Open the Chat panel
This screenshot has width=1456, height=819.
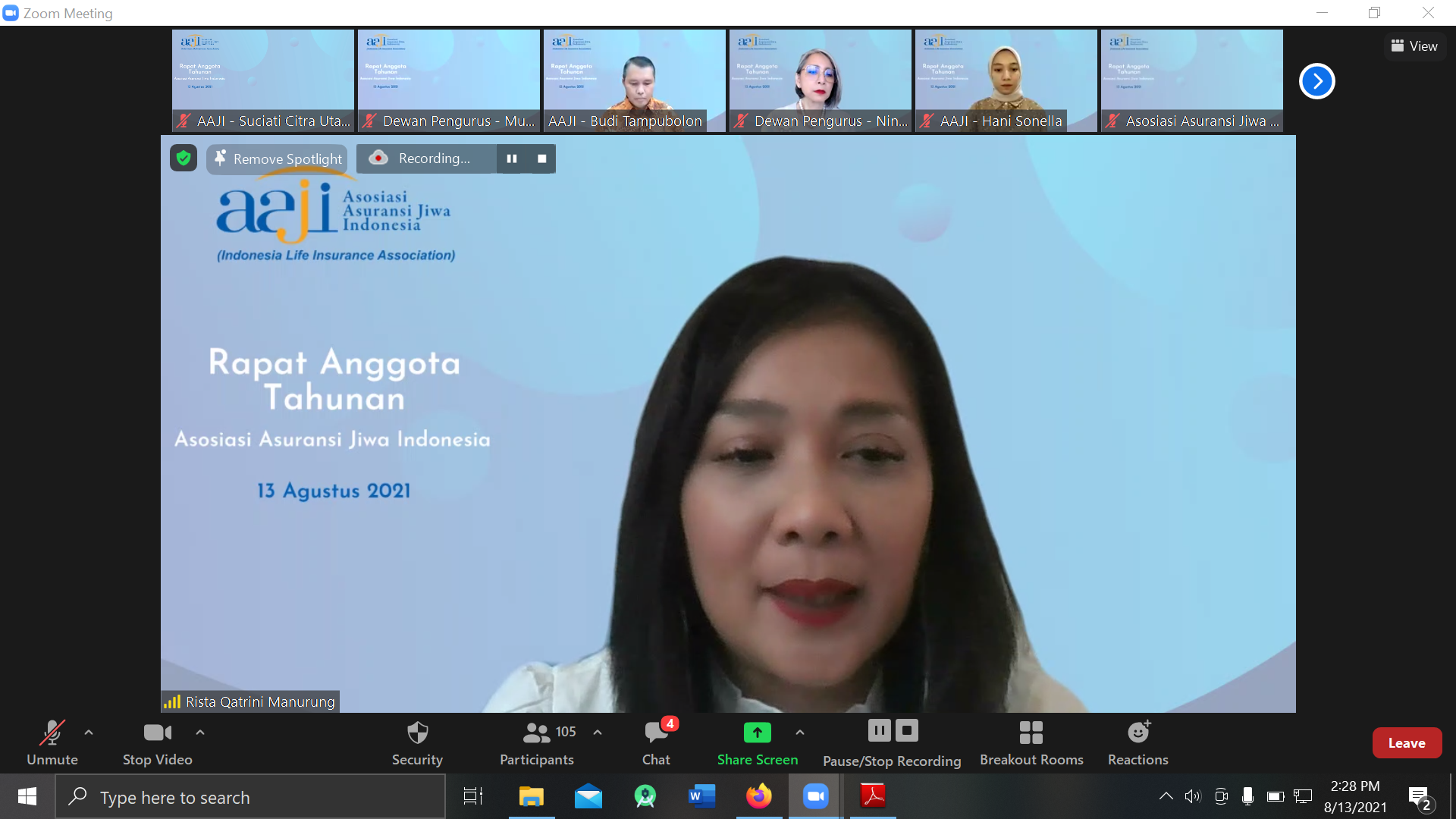tap(657, 742)
